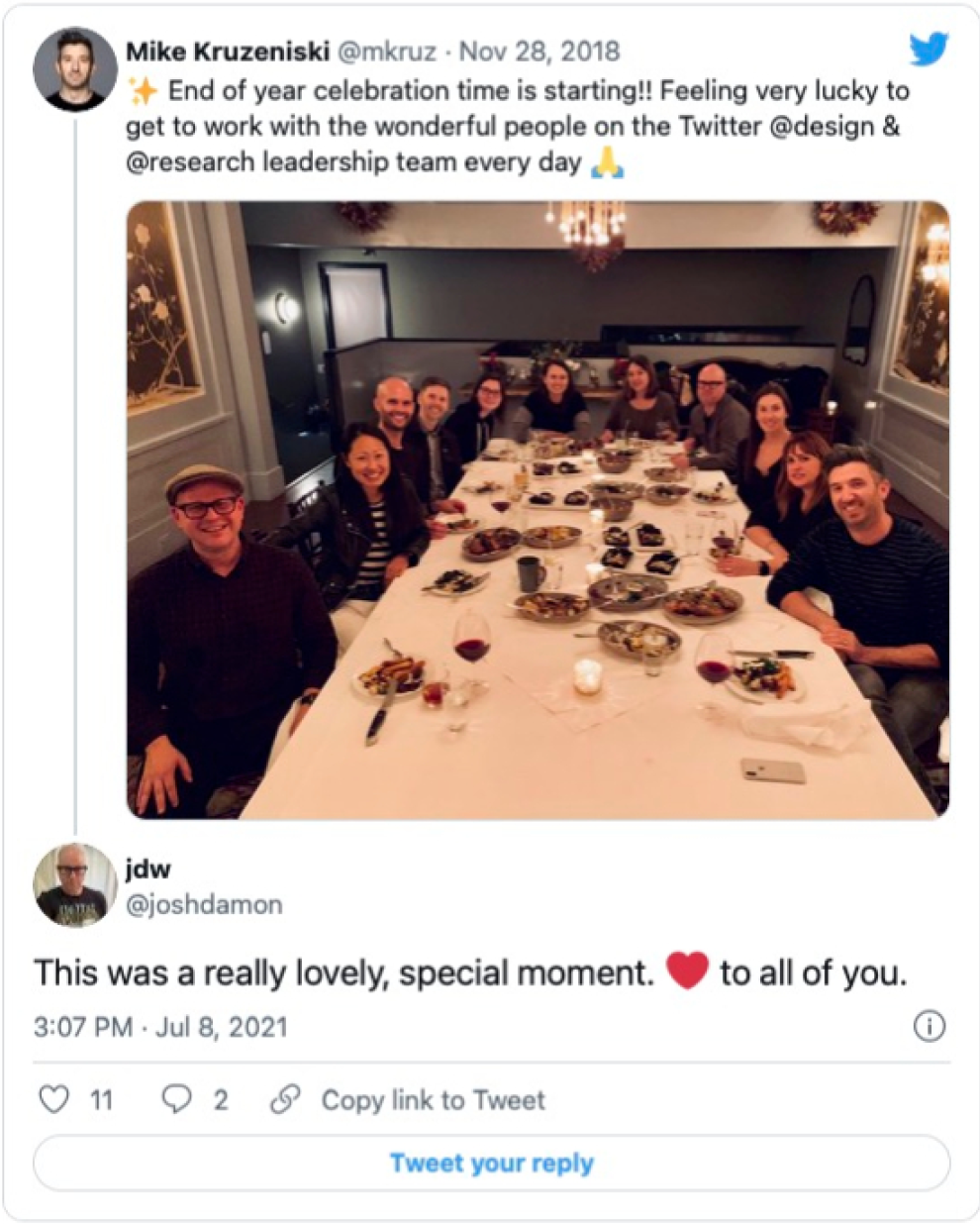Open jdw's profile avatar
Viewport: 980px width, 1224px height.
pyautogui.click(x=75, y=885)
